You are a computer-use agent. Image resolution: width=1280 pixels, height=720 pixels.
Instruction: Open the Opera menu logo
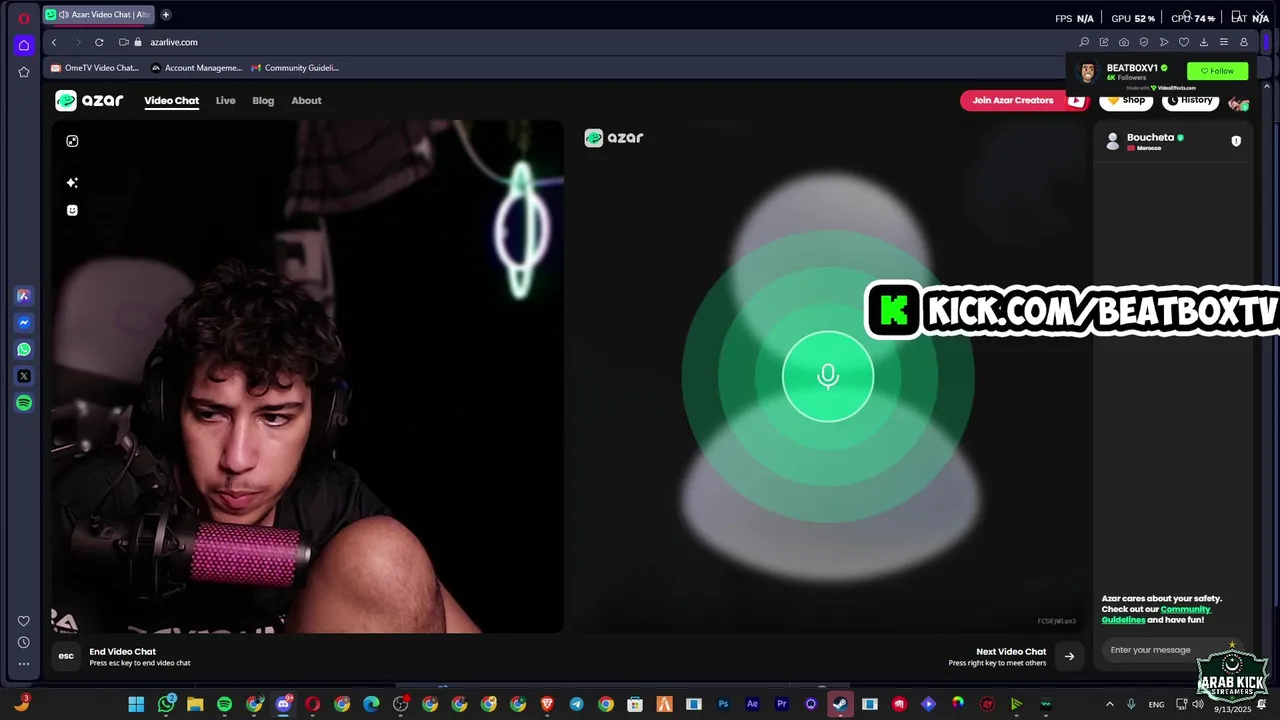[x=24, y=18]
